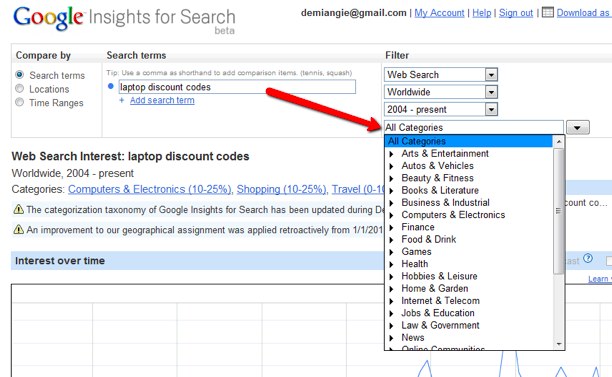Click the Download as spreadsheet icon
612x377 pixels.
click(548, 12)
